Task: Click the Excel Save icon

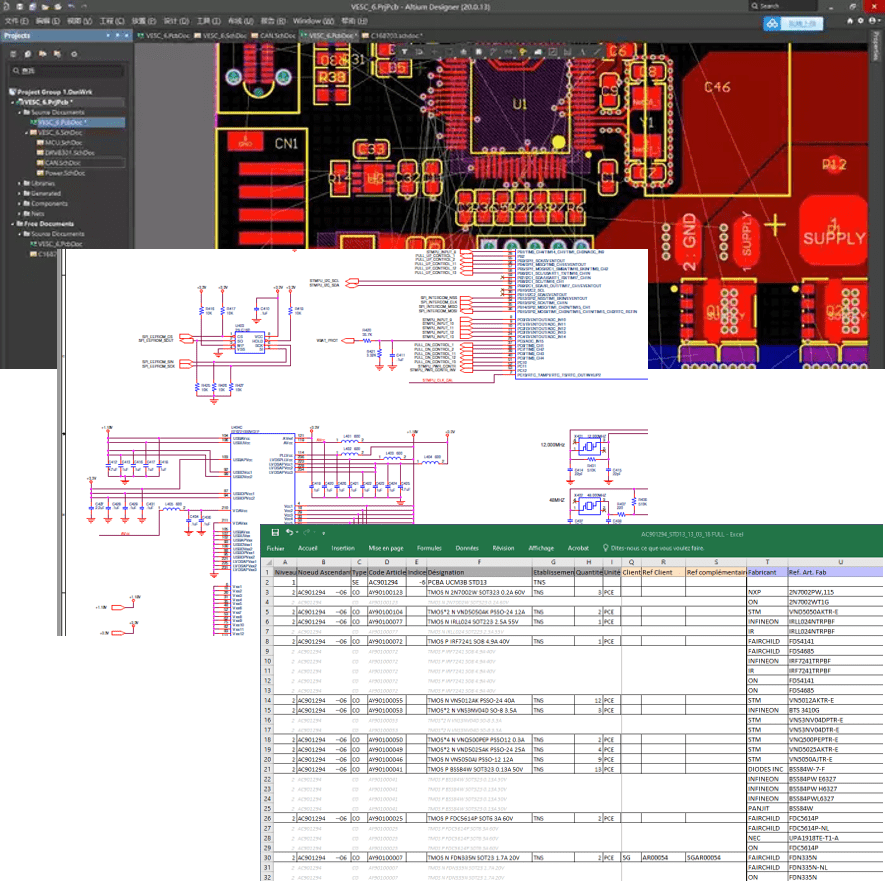Action: 275,533
